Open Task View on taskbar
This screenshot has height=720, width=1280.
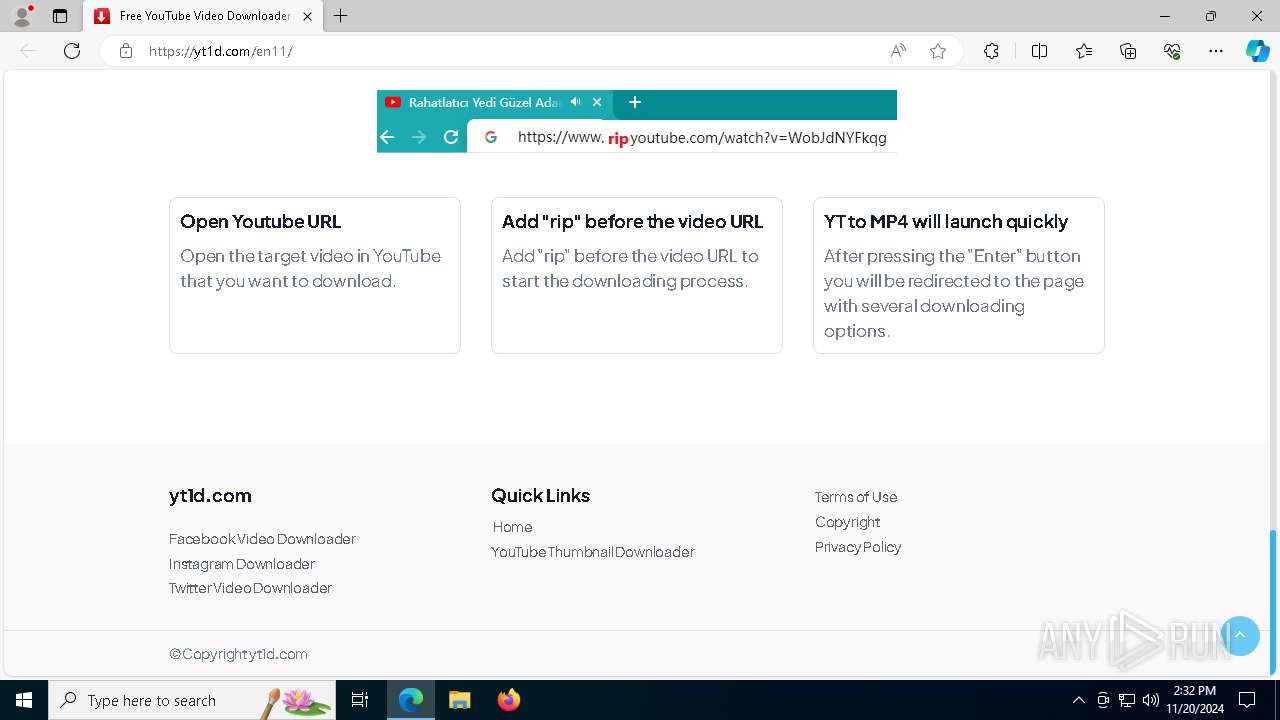click(x=360, y=700)
